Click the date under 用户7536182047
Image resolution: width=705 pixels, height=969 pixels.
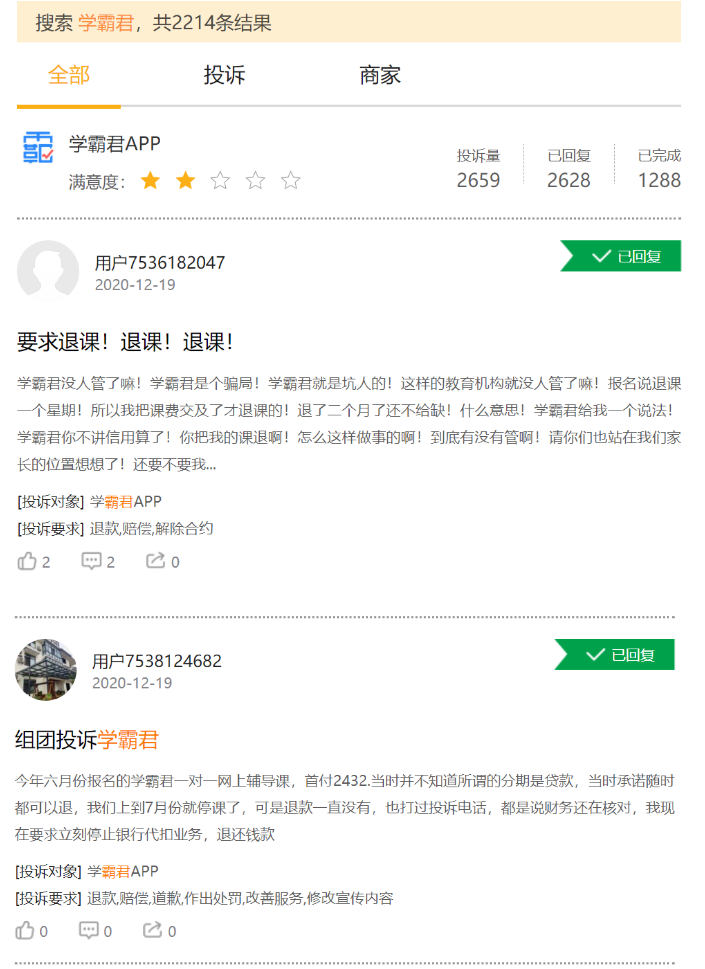click(135, 285)
